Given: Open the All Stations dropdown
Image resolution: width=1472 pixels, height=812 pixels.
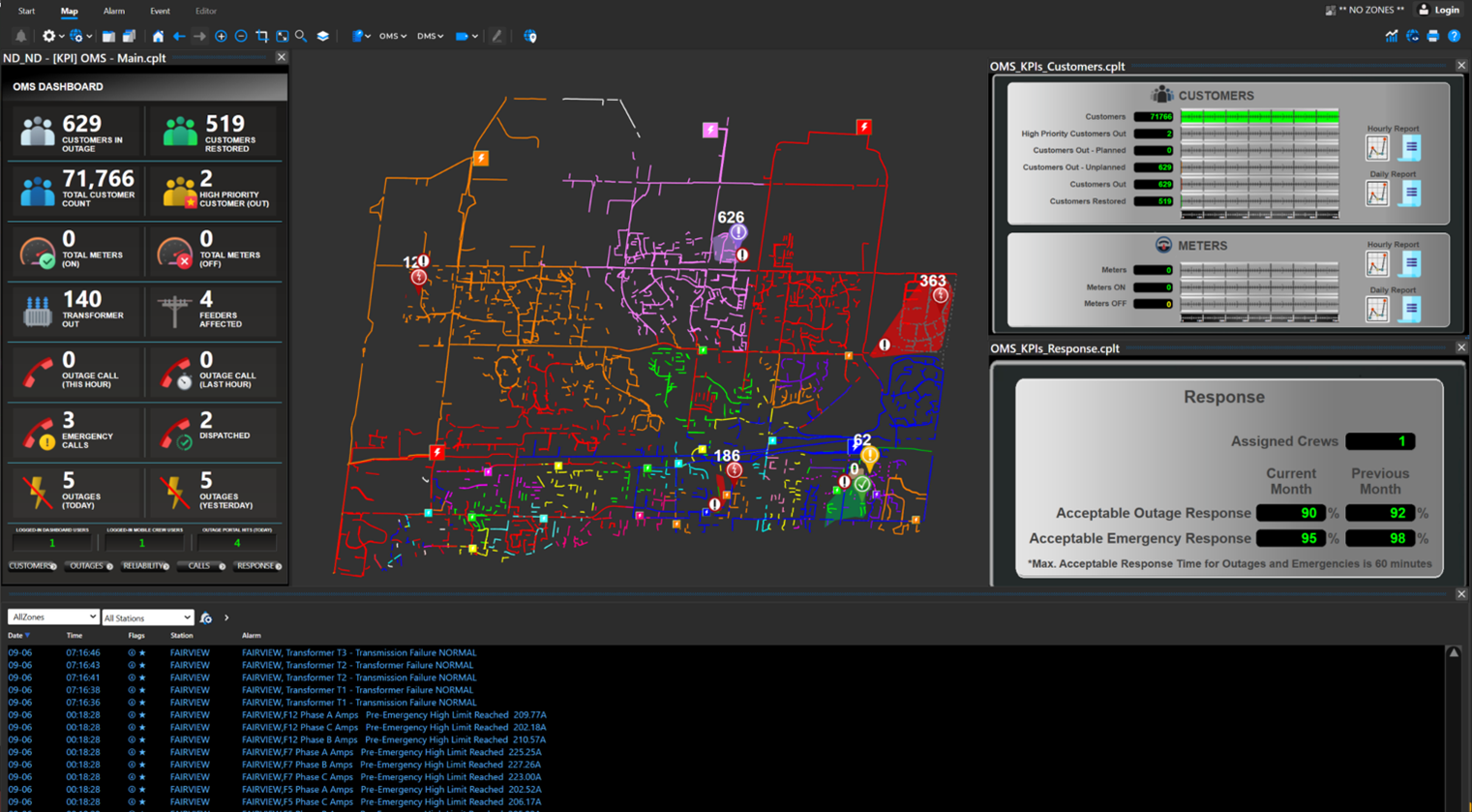Looking at the screenshot, I should pos(147,617).
